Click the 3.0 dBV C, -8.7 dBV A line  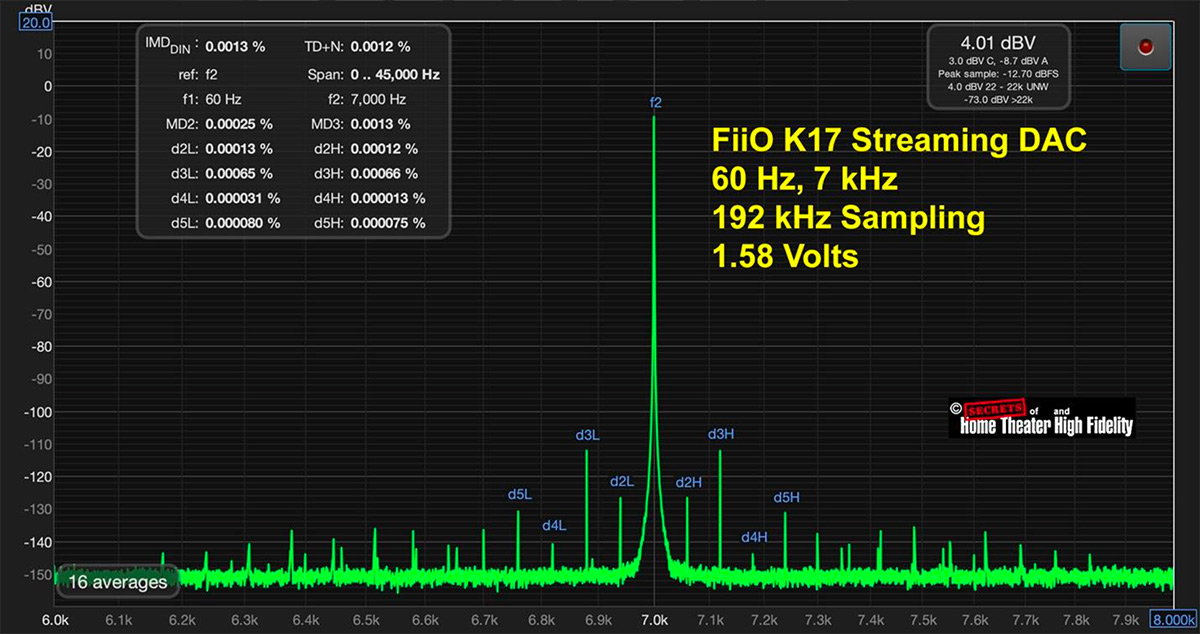998,61
